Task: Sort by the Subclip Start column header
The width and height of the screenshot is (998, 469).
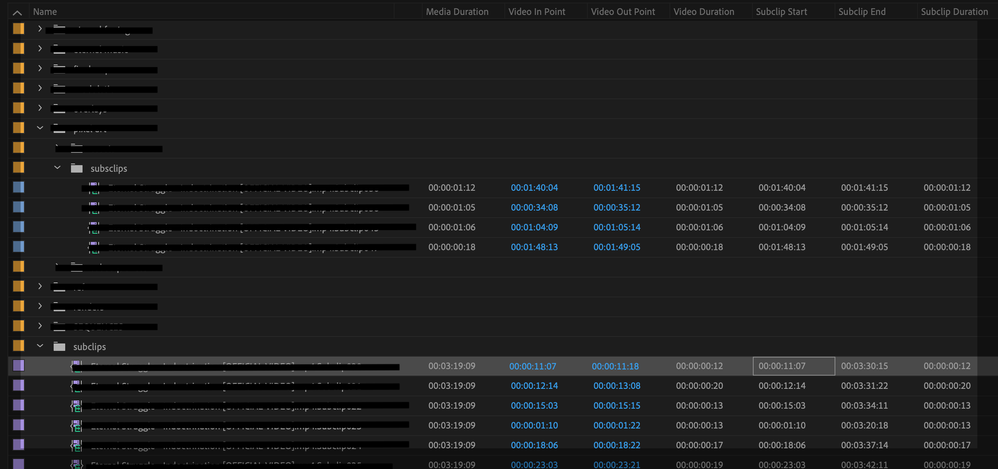Action: (x=782, y=12)
